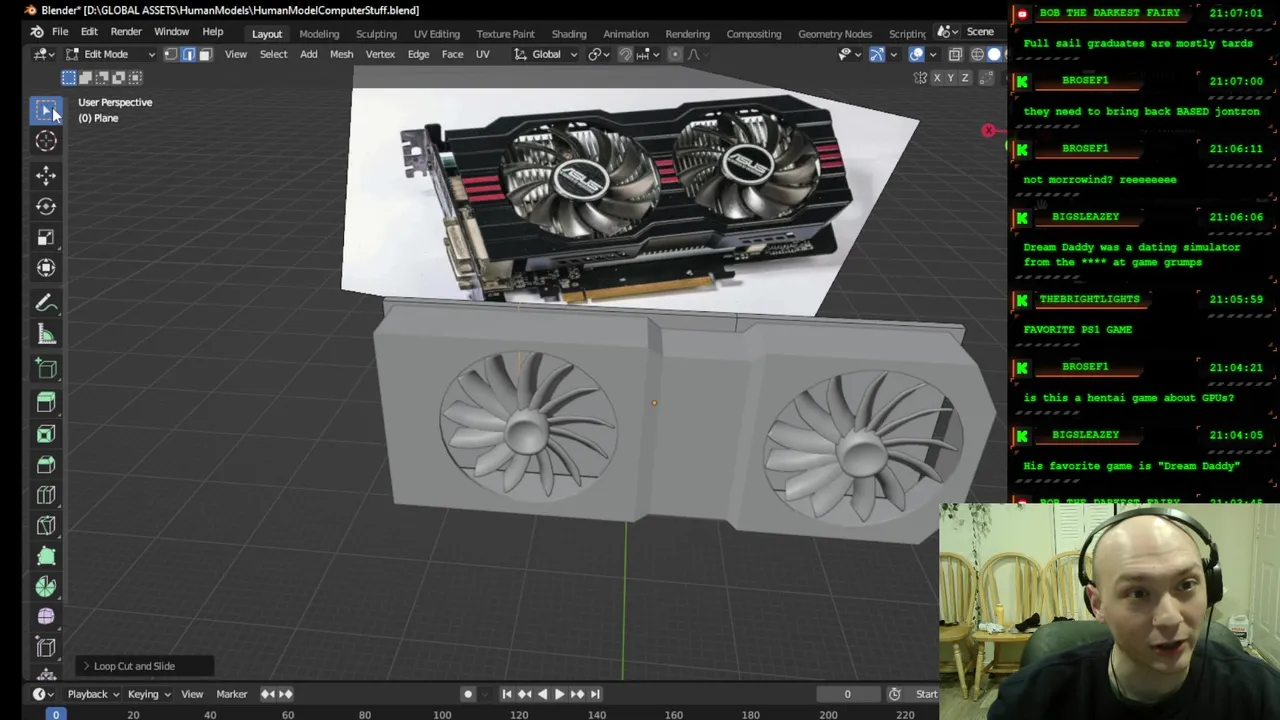Open the Edit Mode dropdown

pos(112,54)
